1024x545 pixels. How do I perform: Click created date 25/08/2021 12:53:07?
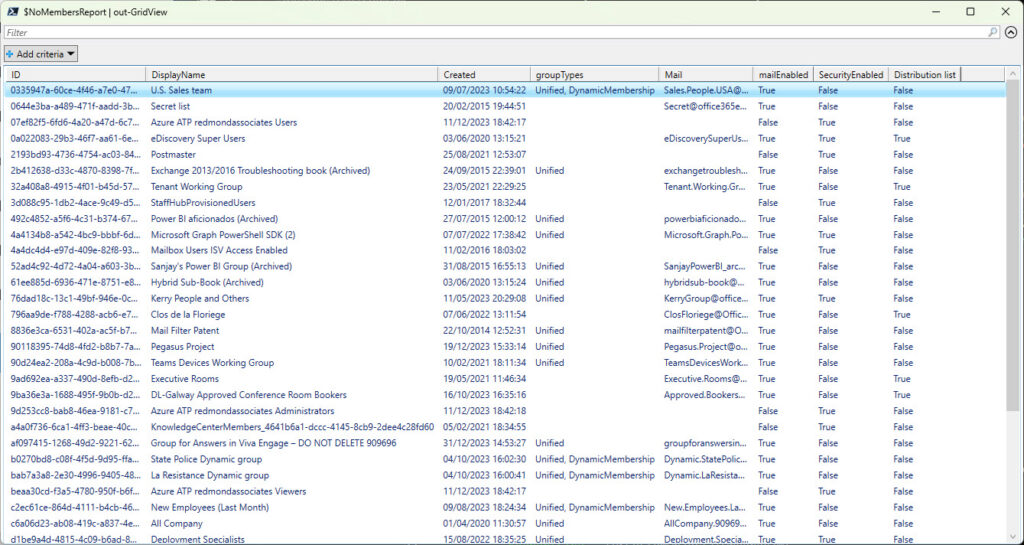485,155
